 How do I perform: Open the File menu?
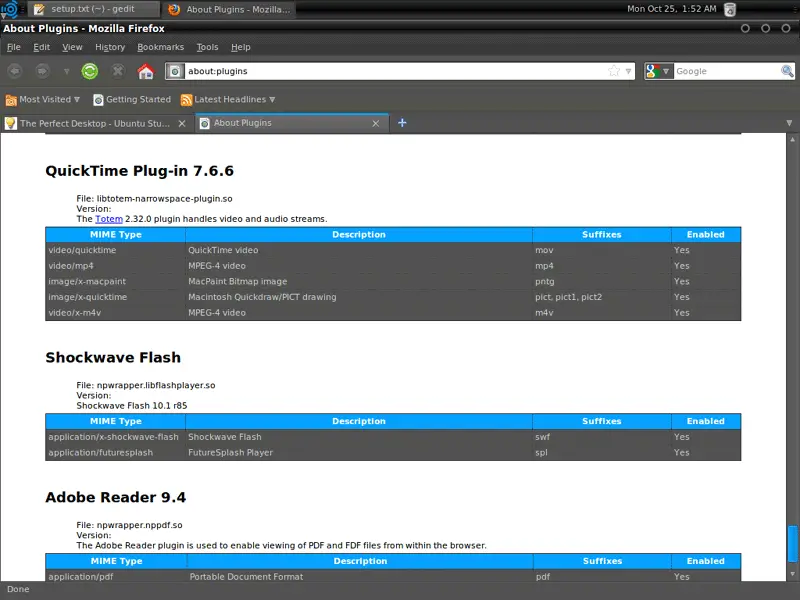pyautogui.click(x=14, y=47)
